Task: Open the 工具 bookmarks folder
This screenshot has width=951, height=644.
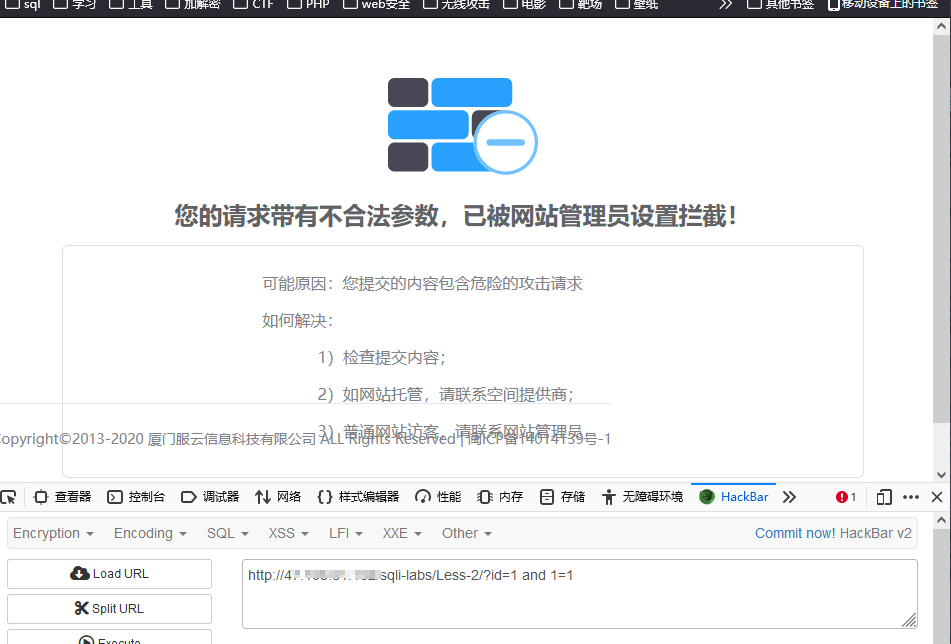Action: (x=131, y=4)
